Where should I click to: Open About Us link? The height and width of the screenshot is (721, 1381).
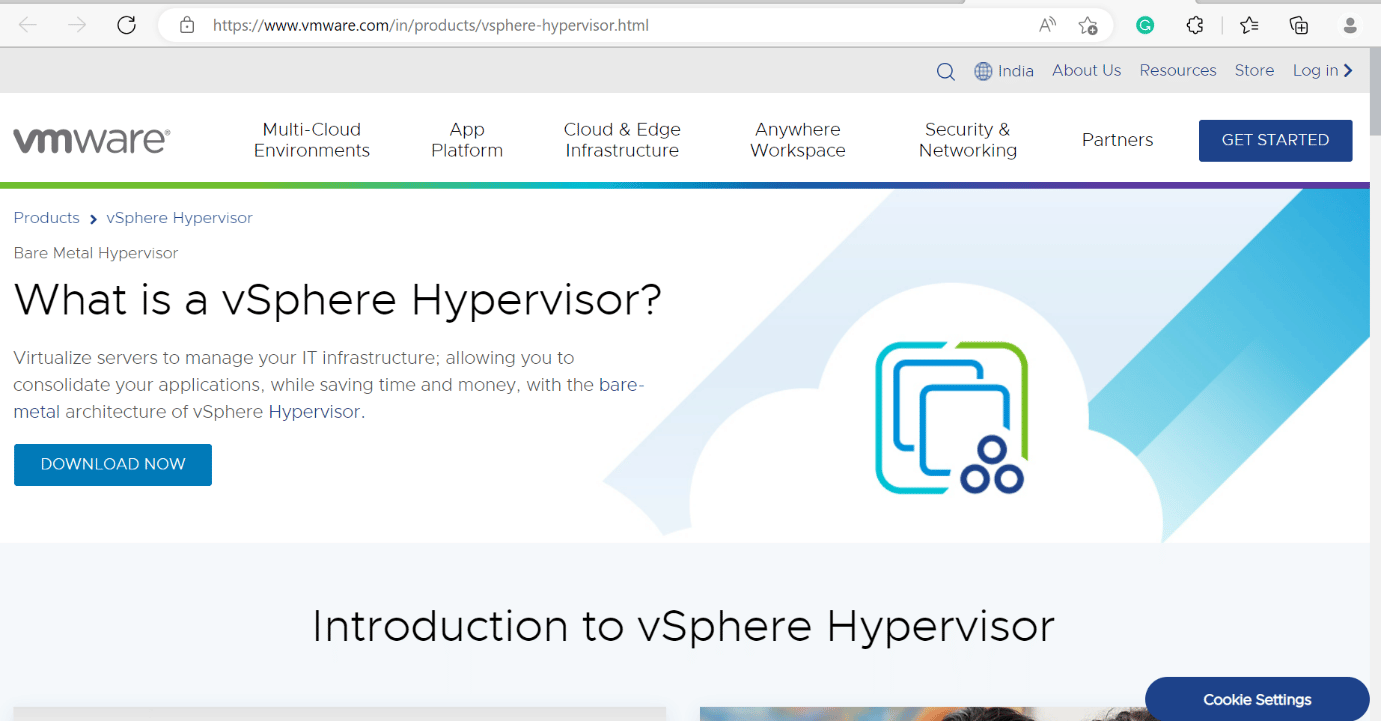[1086, 71]
